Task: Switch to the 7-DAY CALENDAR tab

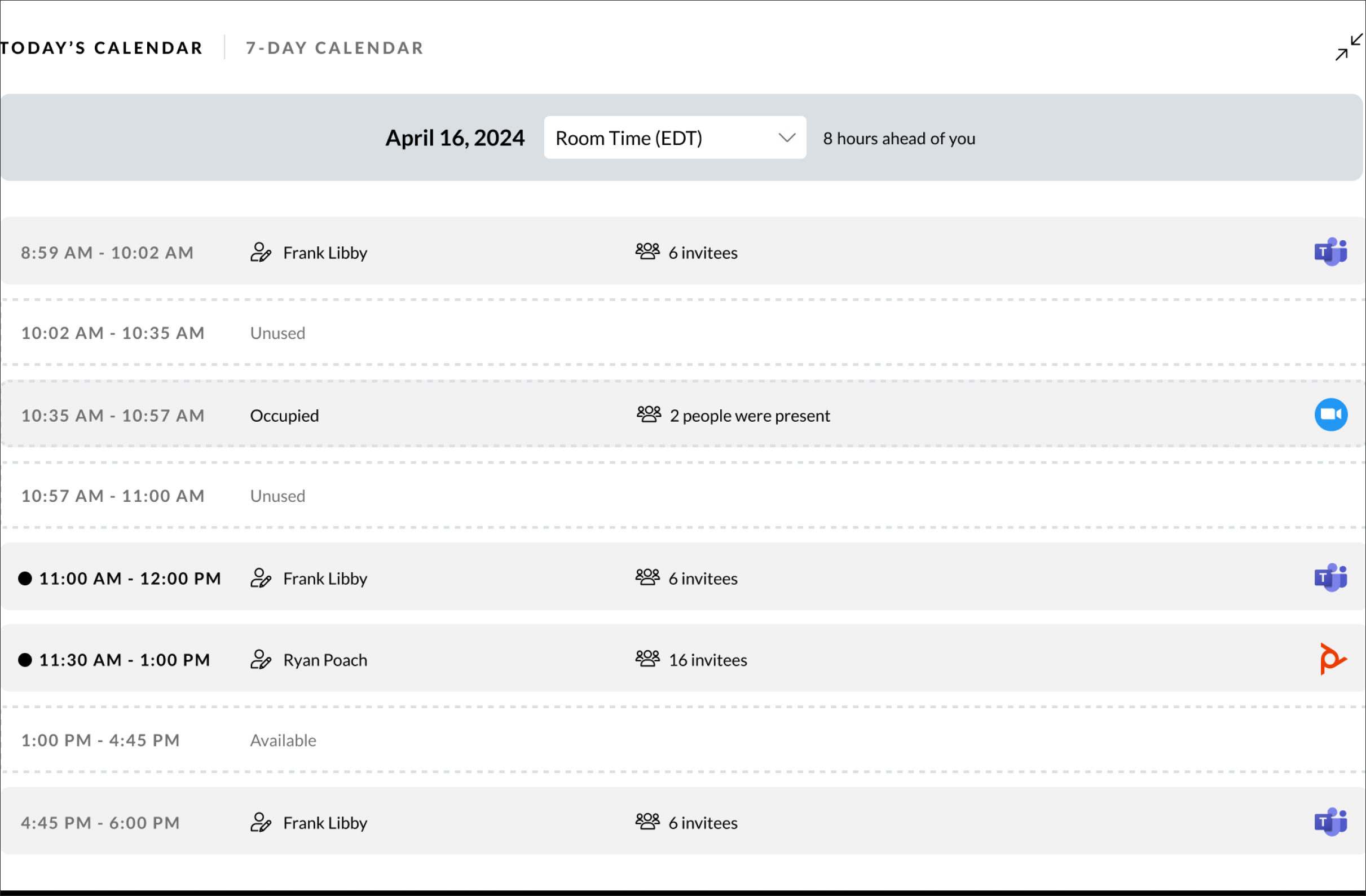Action: click(x=334, y=47)
